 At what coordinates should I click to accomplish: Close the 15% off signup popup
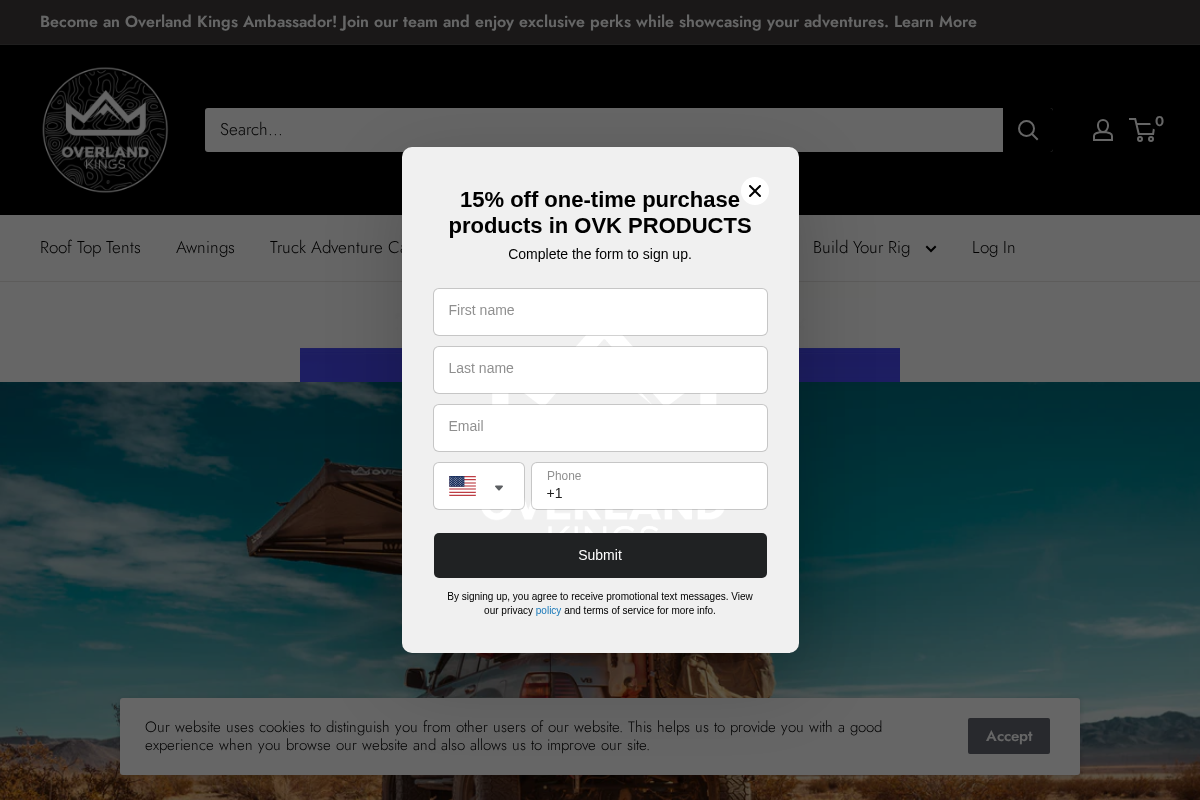[x=755, y=191]
